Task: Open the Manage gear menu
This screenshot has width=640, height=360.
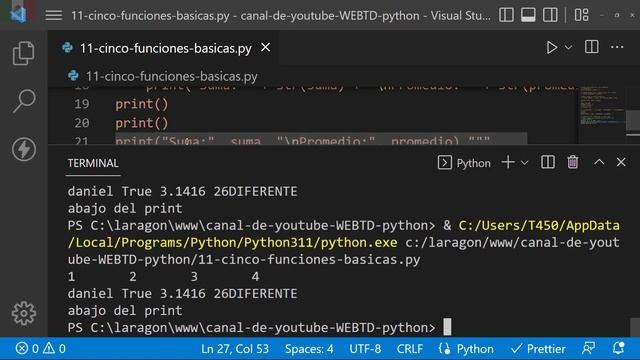Action: [24, 313]
